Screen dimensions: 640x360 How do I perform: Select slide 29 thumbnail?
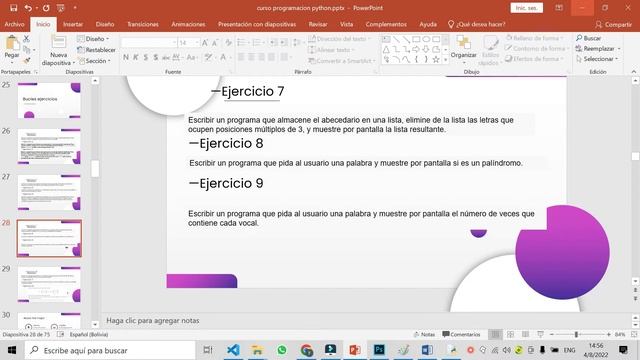pos(49,284)
